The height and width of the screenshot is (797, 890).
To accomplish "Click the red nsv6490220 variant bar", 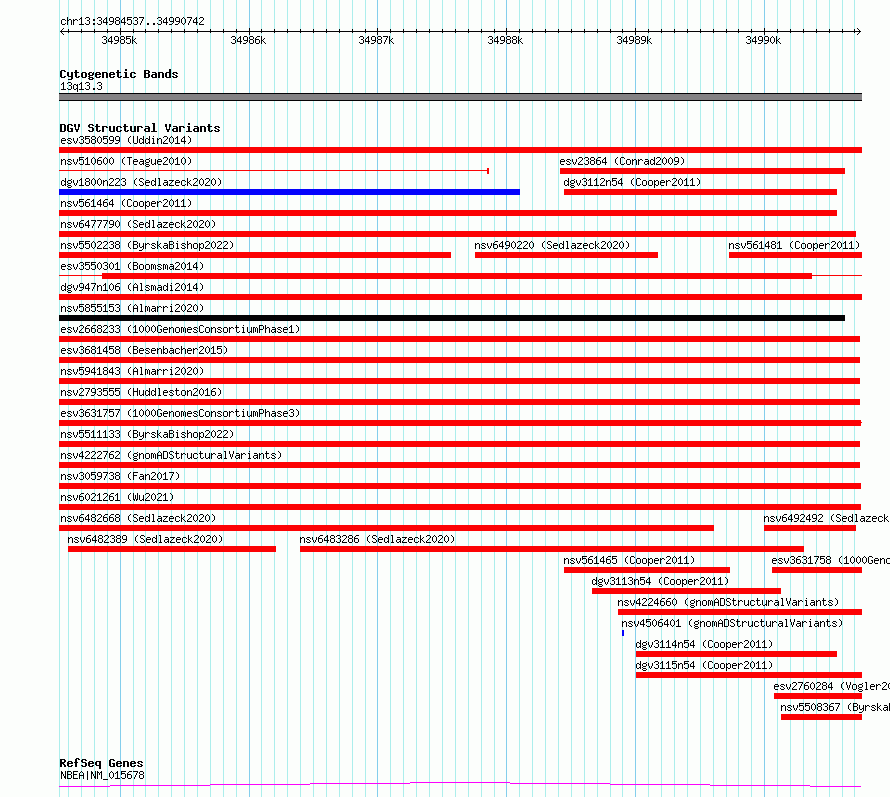I will 566,255.
